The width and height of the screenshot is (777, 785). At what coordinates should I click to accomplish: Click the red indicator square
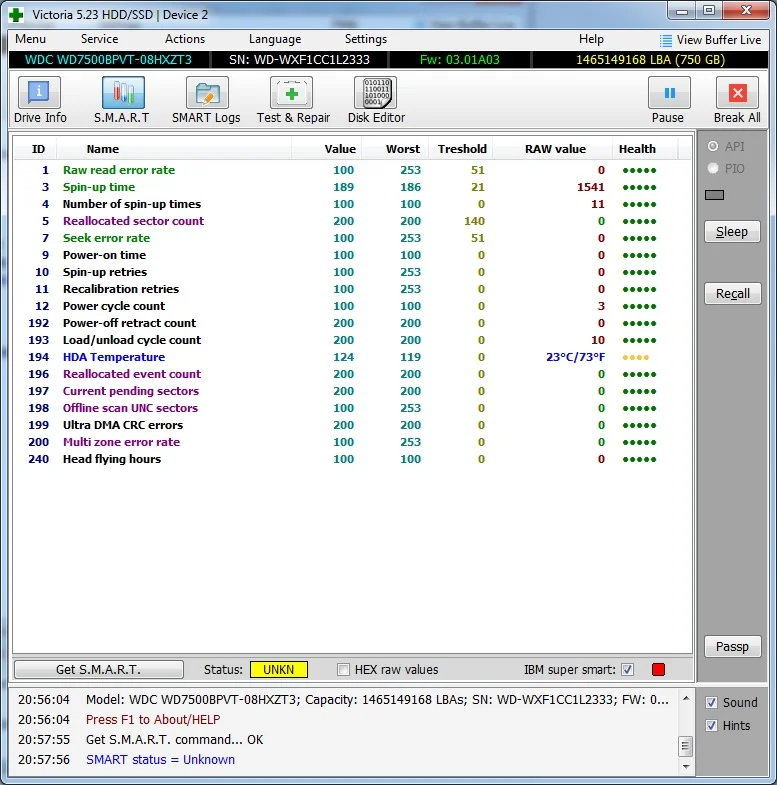point(658,670)
